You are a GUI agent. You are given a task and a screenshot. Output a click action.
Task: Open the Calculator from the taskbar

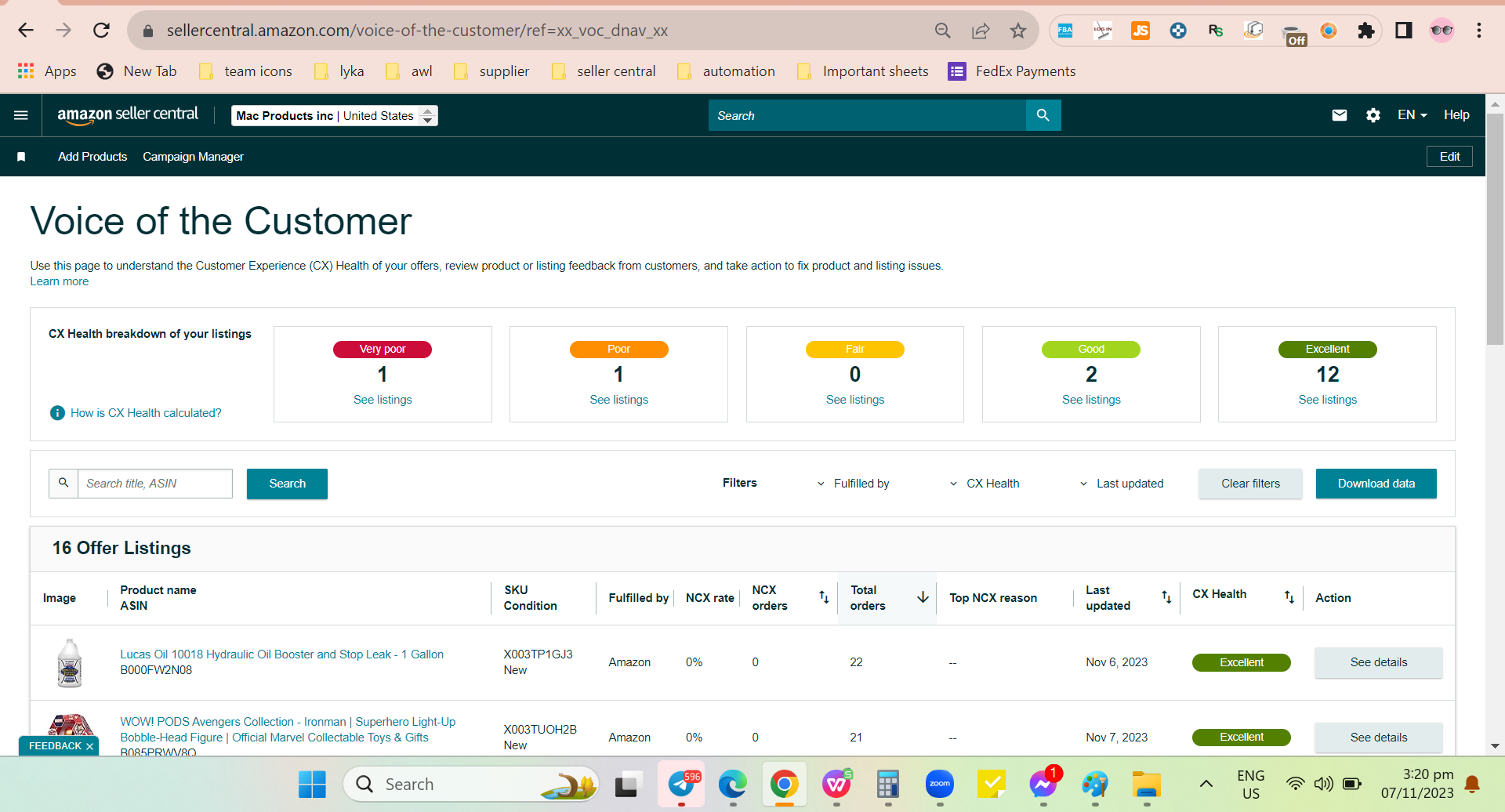point(888,784)
